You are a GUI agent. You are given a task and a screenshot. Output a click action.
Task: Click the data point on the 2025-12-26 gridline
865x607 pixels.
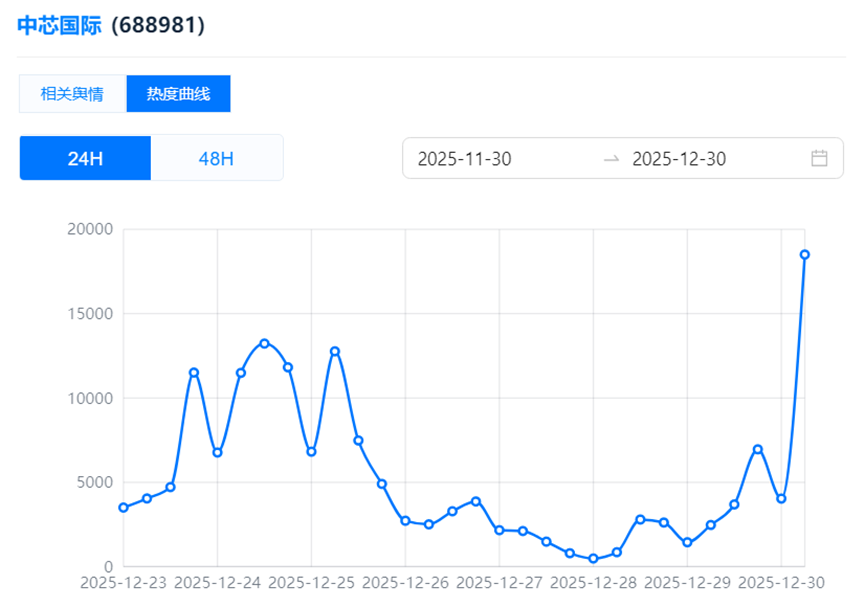pos(405,521)
